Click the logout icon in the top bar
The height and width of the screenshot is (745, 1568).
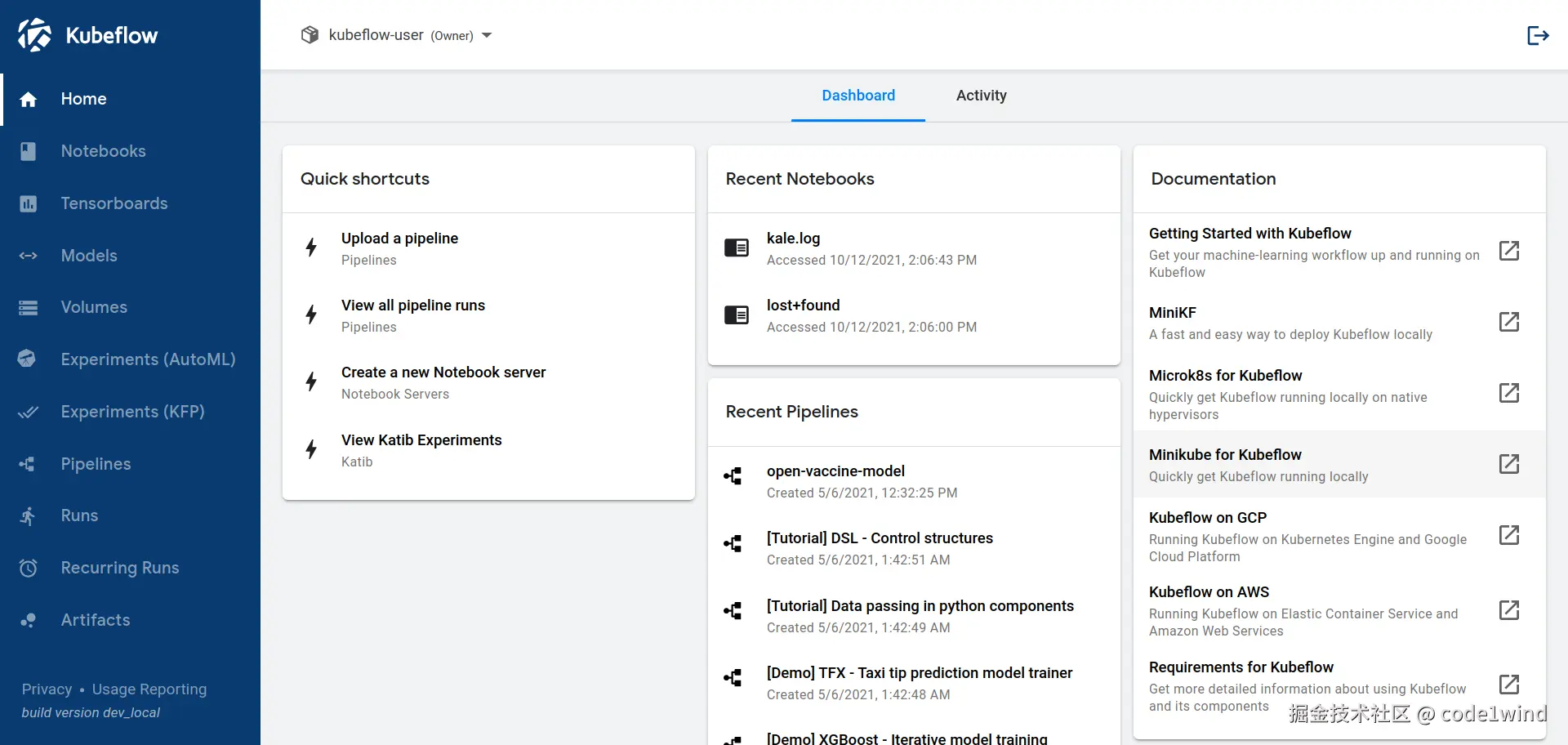click(x=1538, y=35)
